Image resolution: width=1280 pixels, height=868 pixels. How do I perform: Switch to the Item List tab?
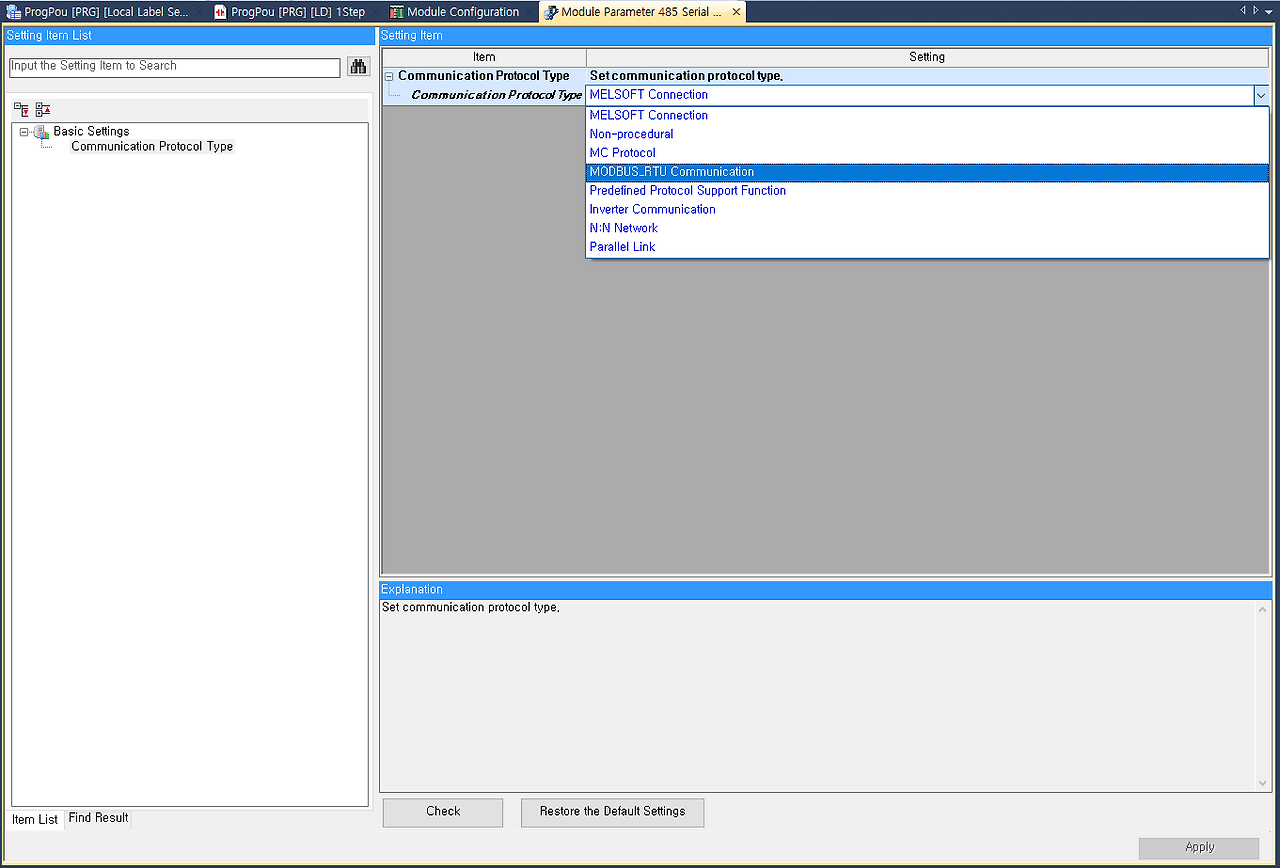pyautogui.click(x=35, y=819)
